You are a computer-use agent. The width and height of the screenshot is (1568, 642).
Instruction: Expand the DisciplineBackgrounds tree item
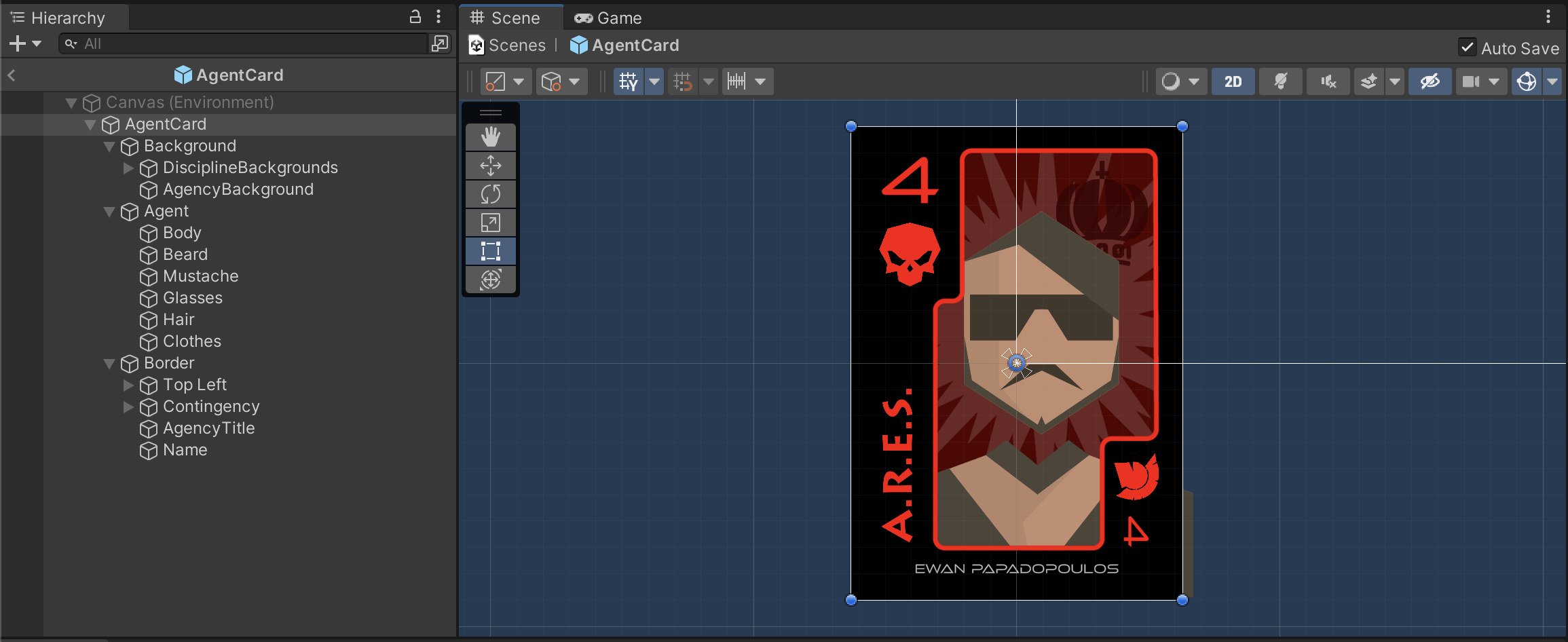pos(128,168)
